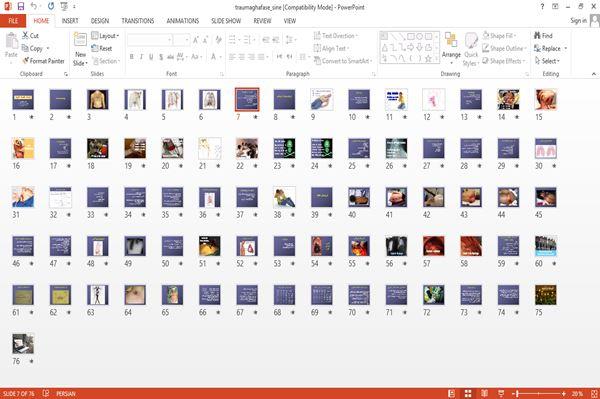Switch to Reading View in status bar
Viewport: 600px width, 399px height.
484,393
